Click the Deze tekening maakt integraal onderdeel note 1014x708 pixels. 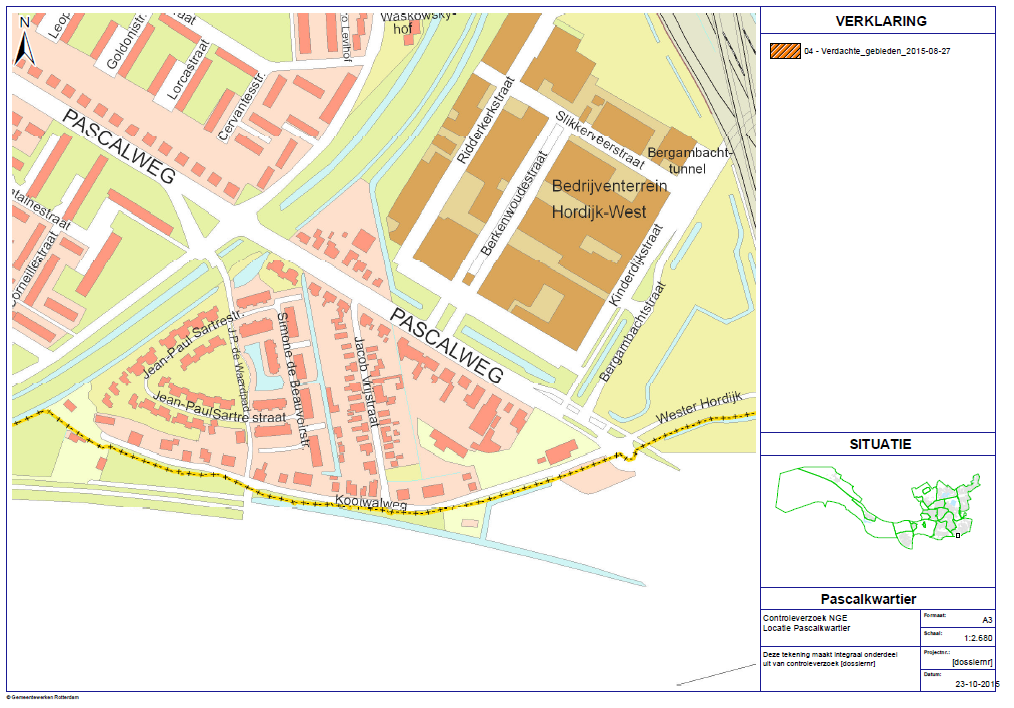(x=830, y=659)
